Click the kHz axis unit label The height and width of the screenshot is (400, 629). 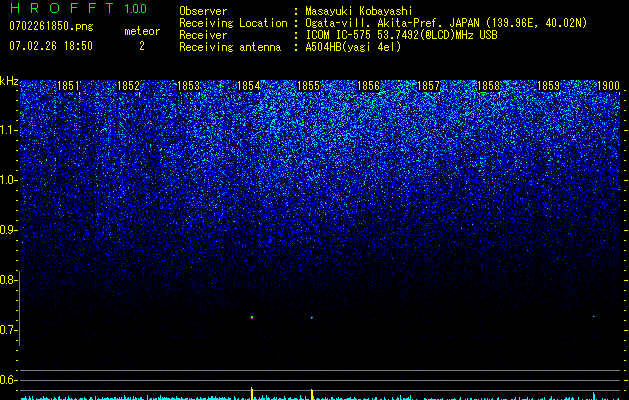click(x=9, y=81)
